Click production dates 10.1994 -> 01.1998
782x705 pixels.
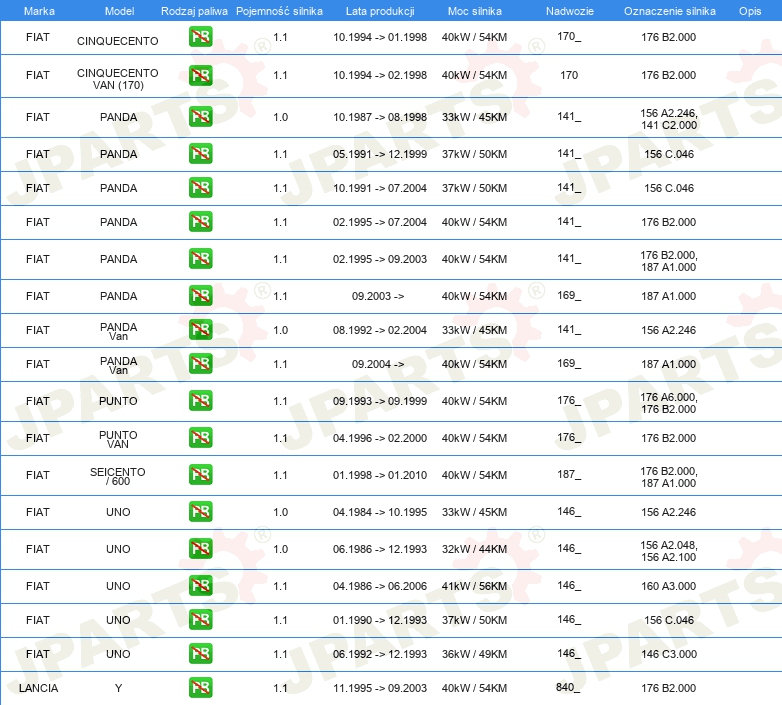(380, 37)
